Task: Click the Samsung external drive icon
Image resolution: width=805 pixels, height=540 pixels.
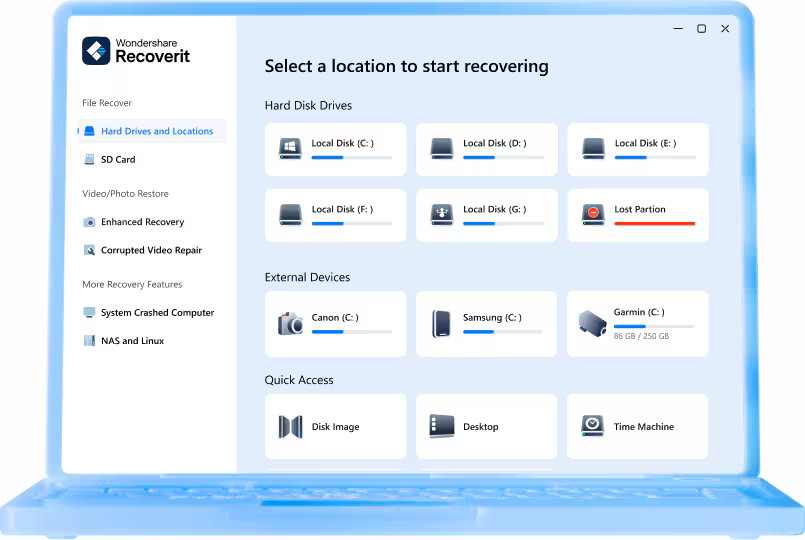Action: coord(441,323)
